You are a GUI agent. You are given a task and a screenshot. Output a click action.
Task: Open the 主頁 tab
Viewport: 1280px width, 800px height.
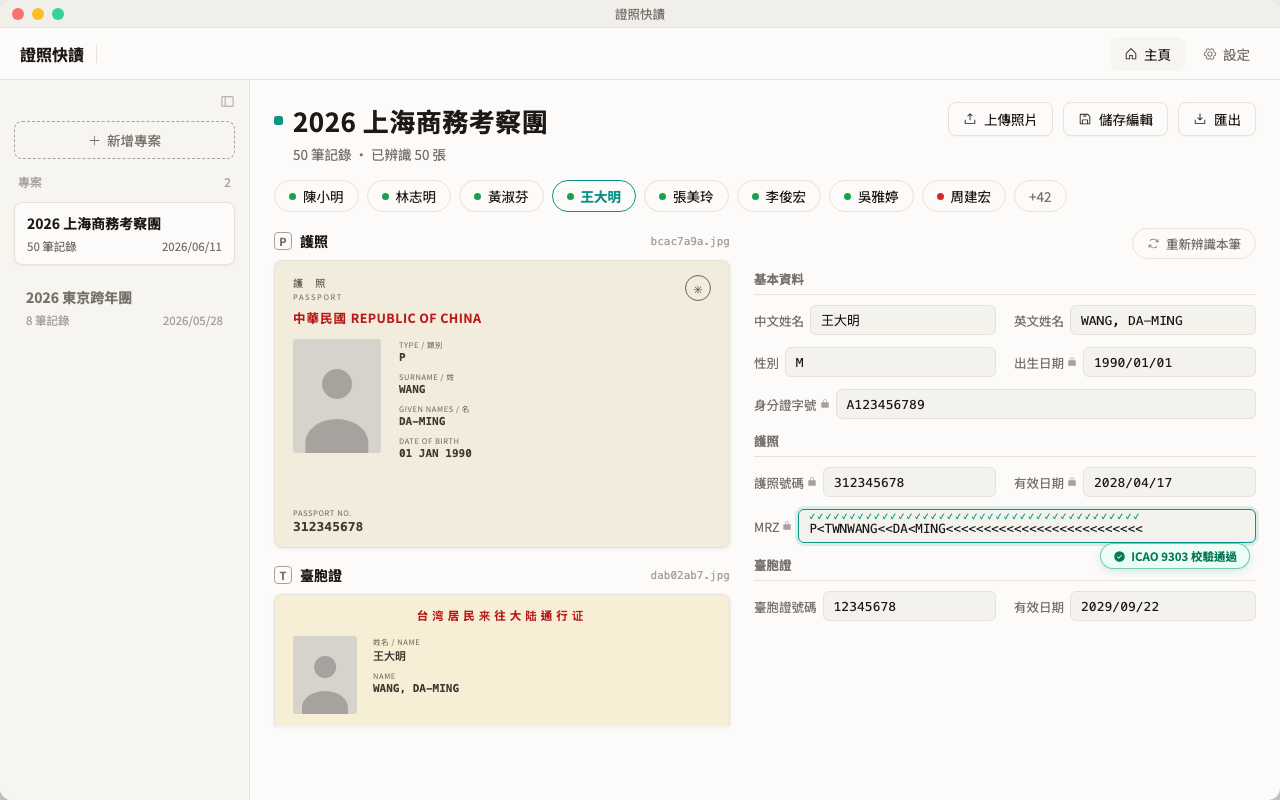1147,54
